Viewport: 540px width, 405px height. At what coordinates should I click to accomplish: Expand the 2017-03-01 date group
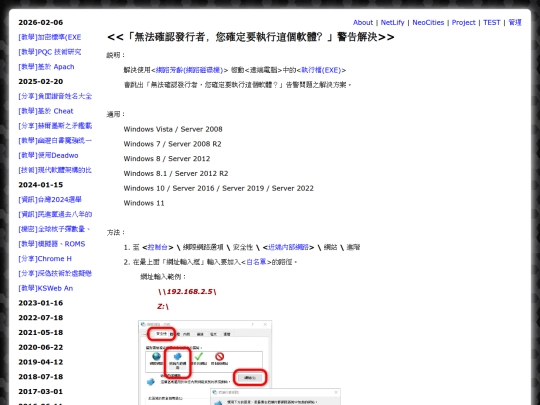41,392
